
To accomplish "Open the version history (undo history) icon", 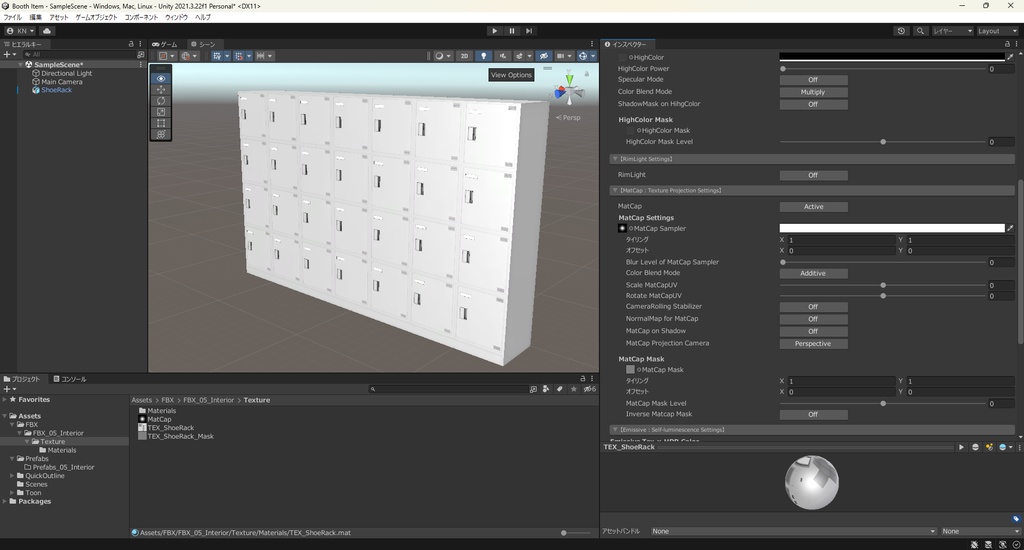I will pyautogui.click(x=901, y=31).
